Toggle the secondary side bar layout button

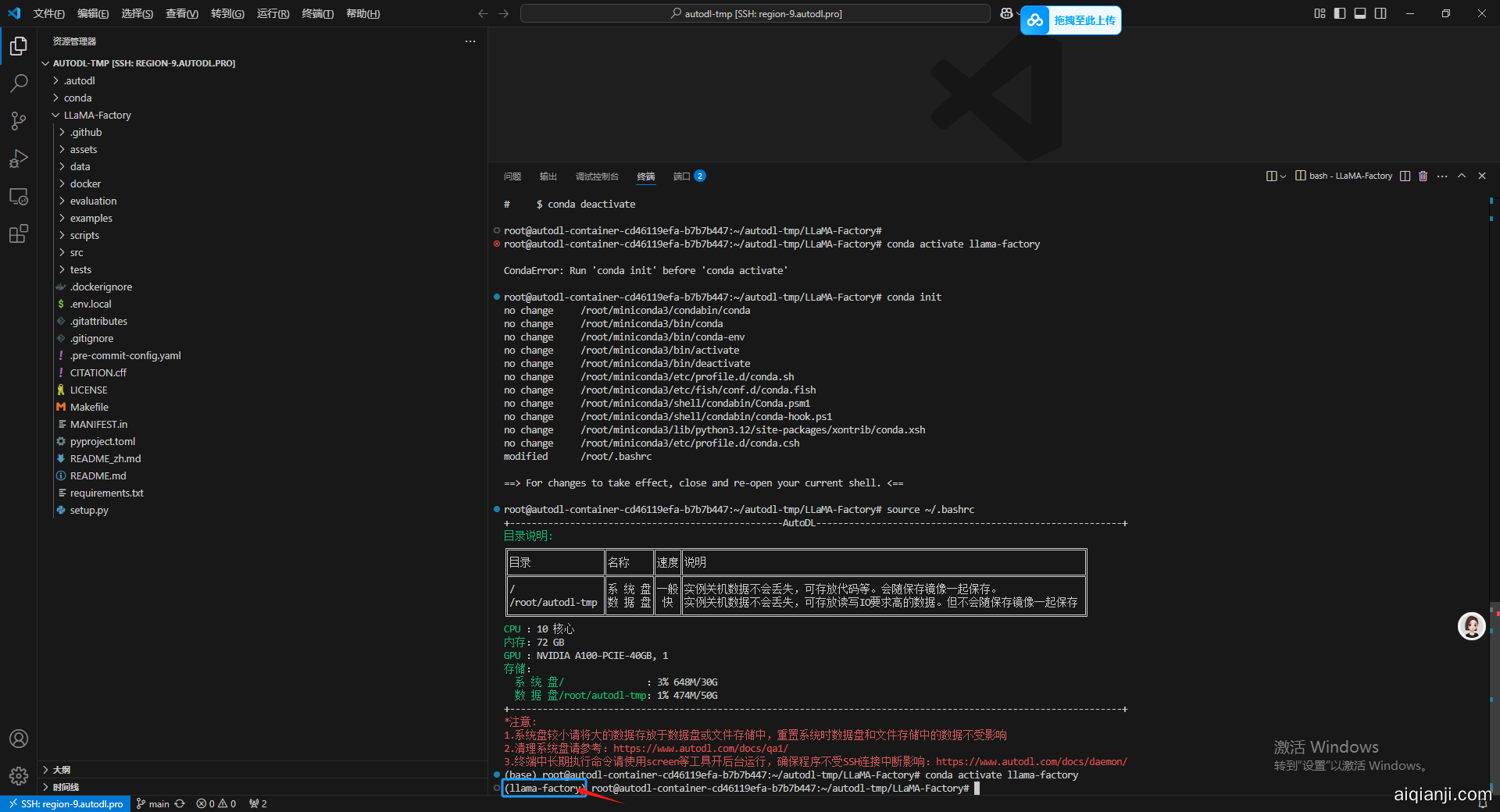tap(1380, 13)
